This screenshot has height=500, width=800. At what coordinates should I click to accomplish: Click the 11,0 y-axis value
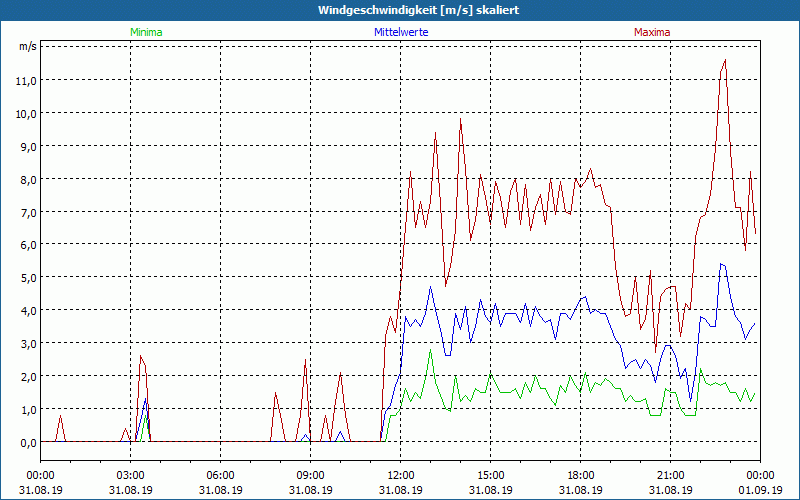pyautogui.click(x=27, y=80)
